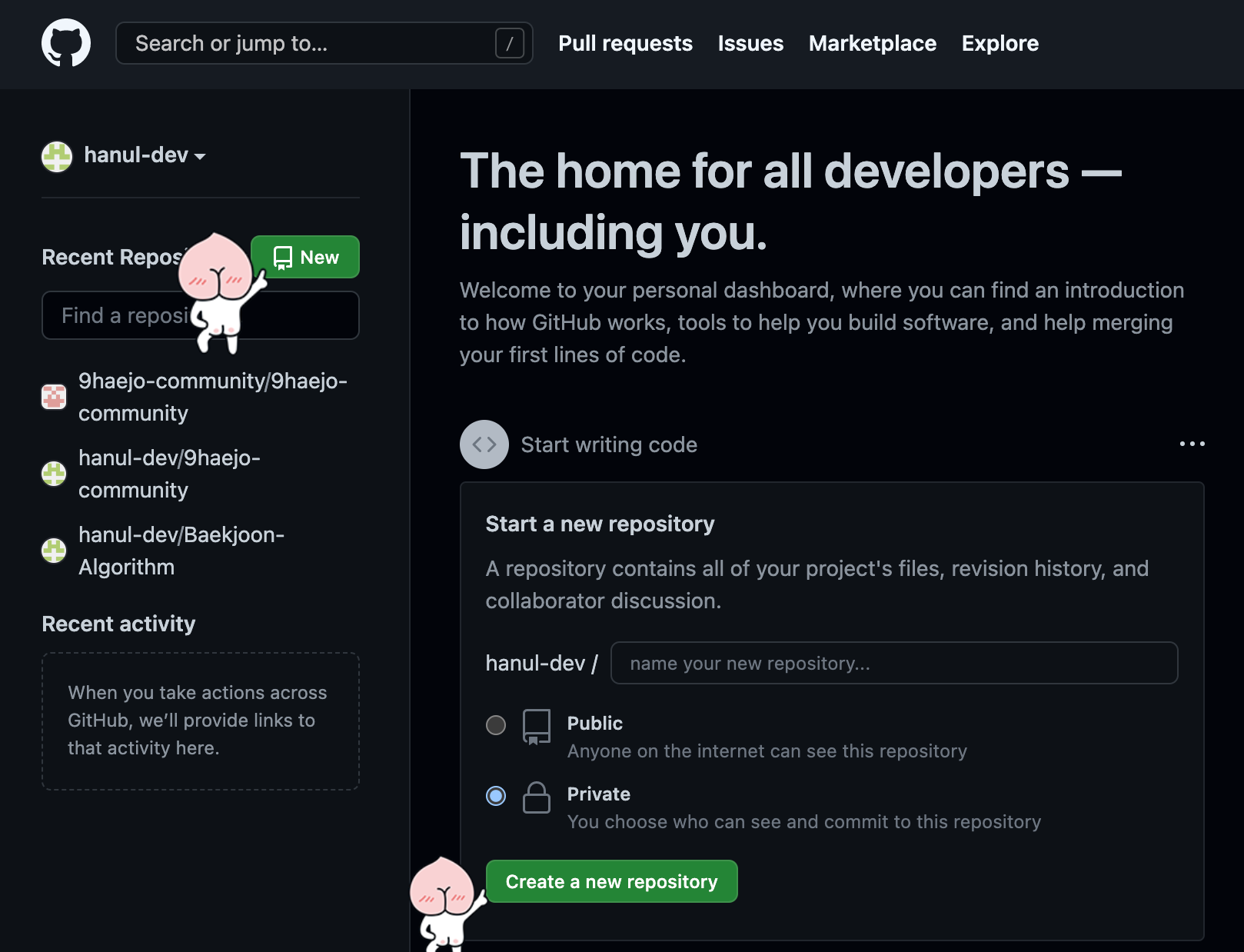Click the Private lock icon

click(x=537, y=797)
